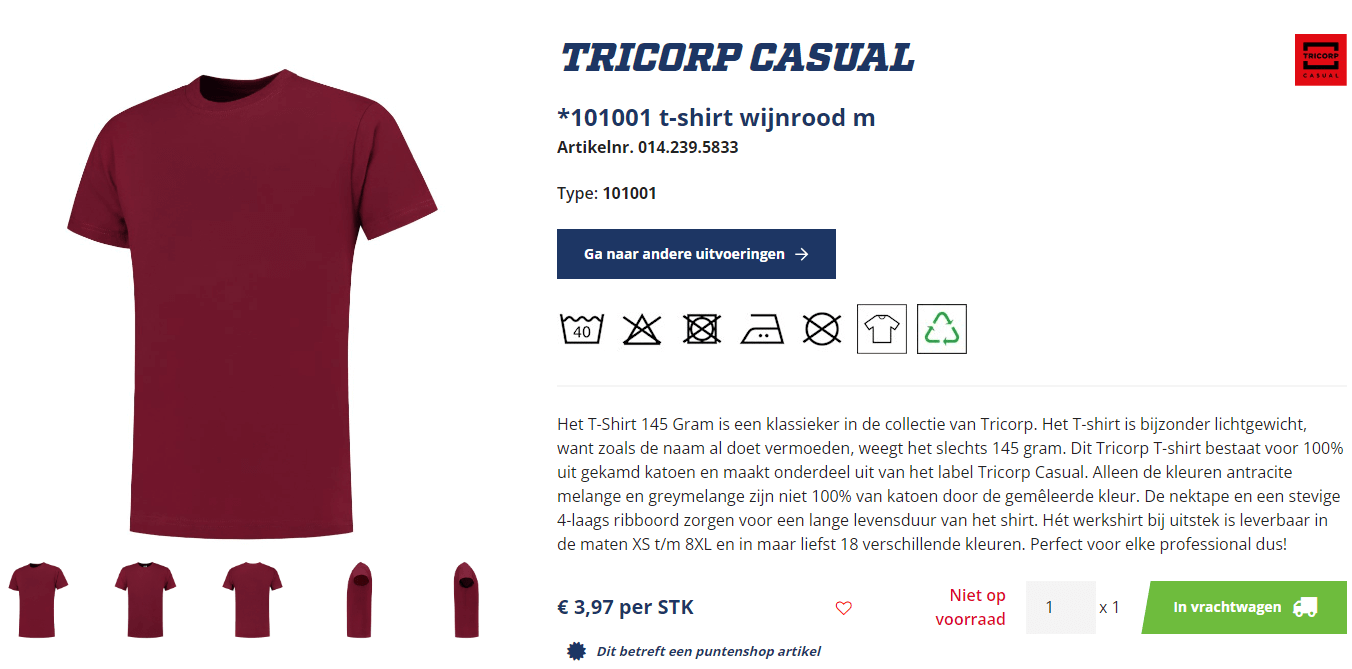Select the first t-shirt thumbnail
1352x669 pixels.
click(38, 600)
